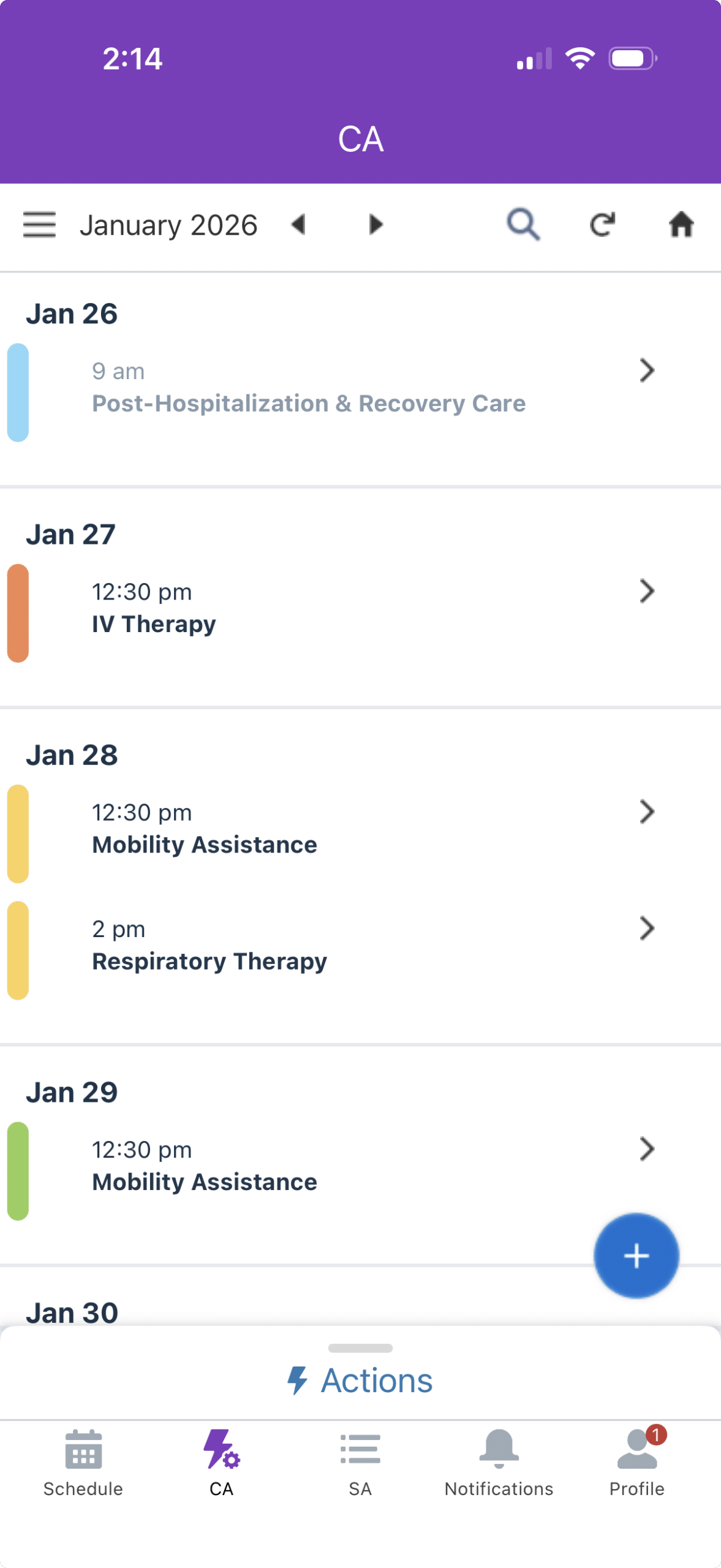The image size is (721, 1568).
Task: Go to the previous month
Action: click(x=298, y=225)
